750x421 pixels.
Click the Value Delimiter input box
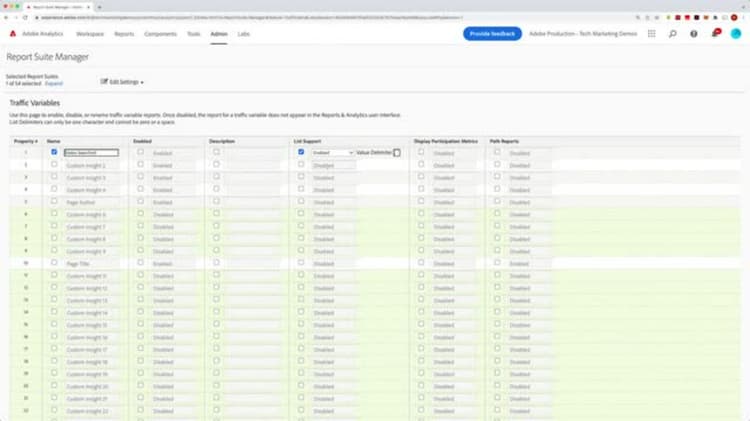point(397,153)
